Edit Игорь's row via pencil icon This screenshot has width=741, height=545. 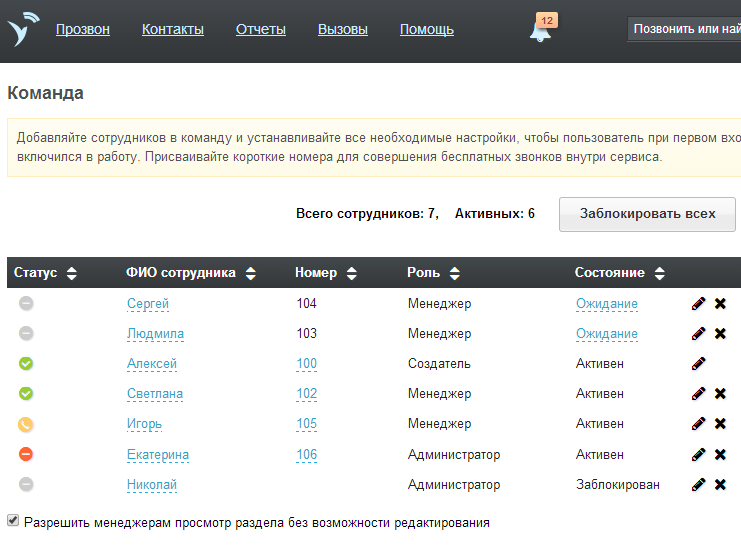point(698,424)
